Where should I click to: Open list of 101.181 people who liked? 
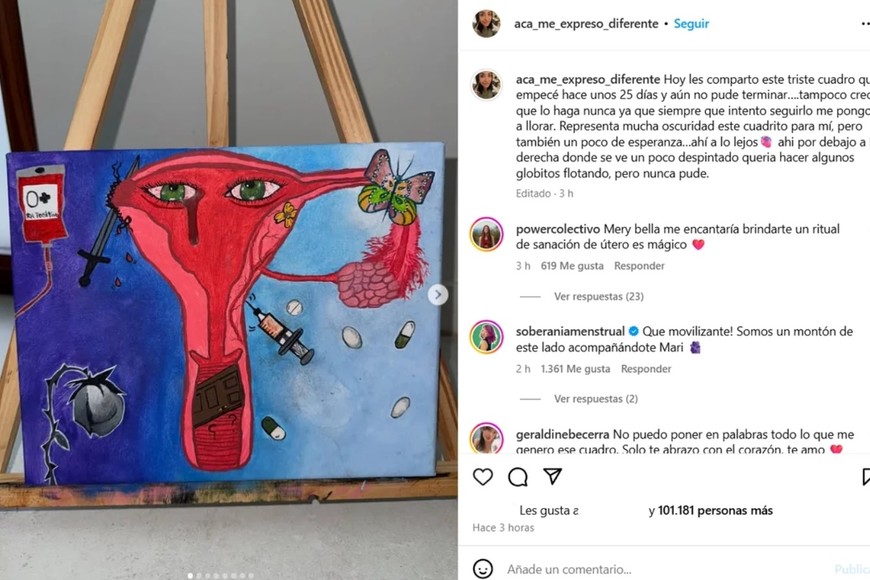(x=715, y=510)
